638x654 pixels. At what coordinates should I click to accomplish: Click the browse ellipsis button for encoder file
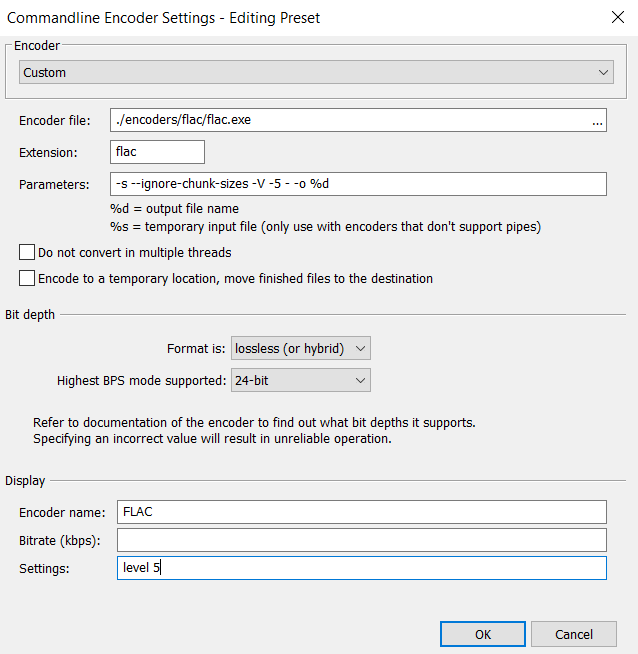(x=597, y=121)
